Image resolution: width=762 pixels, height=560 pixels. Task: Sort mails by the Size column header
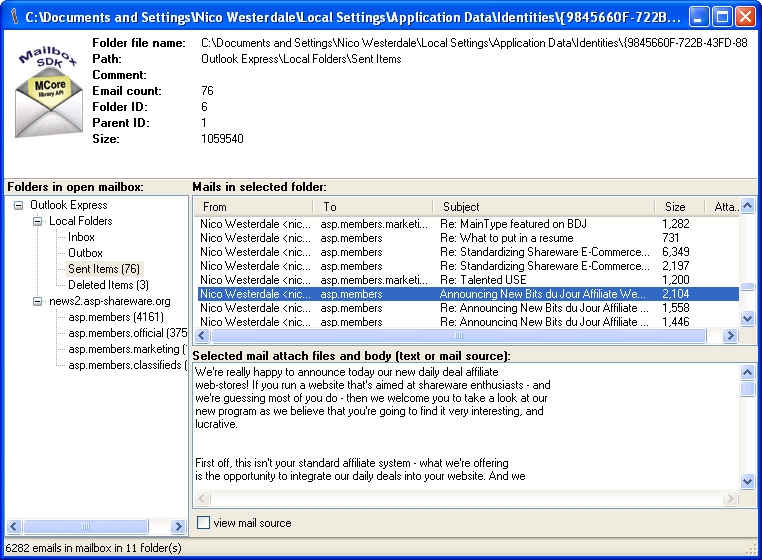click(x=679, y=207)
